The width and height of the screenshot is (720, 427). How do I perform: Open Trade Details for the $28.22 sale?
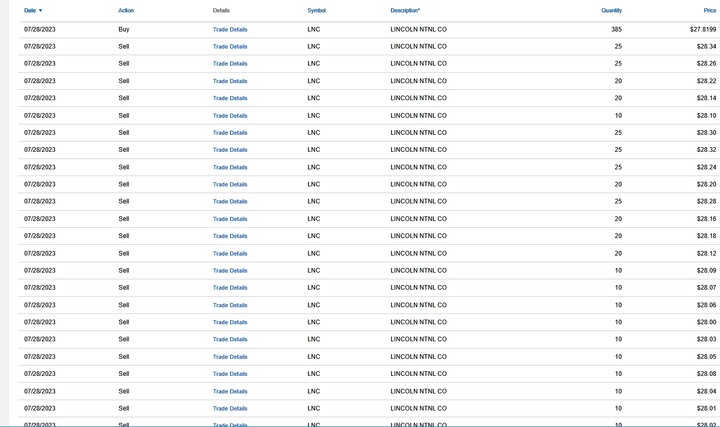pyautogui.click(x=230, y=81)
